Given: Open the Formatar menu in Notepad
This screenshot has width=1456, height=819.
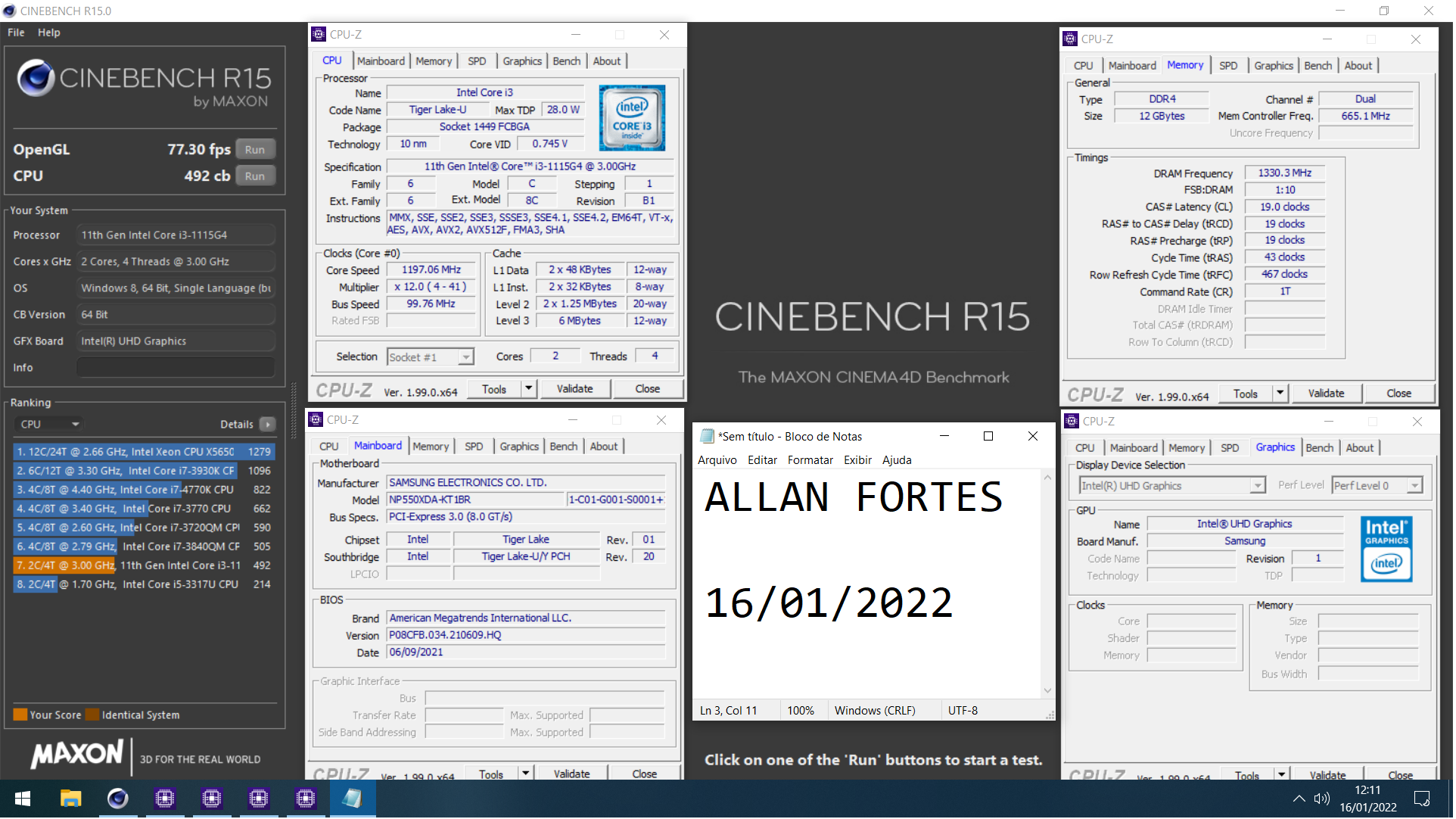Looking at the screenshot, I should [811, 460].
